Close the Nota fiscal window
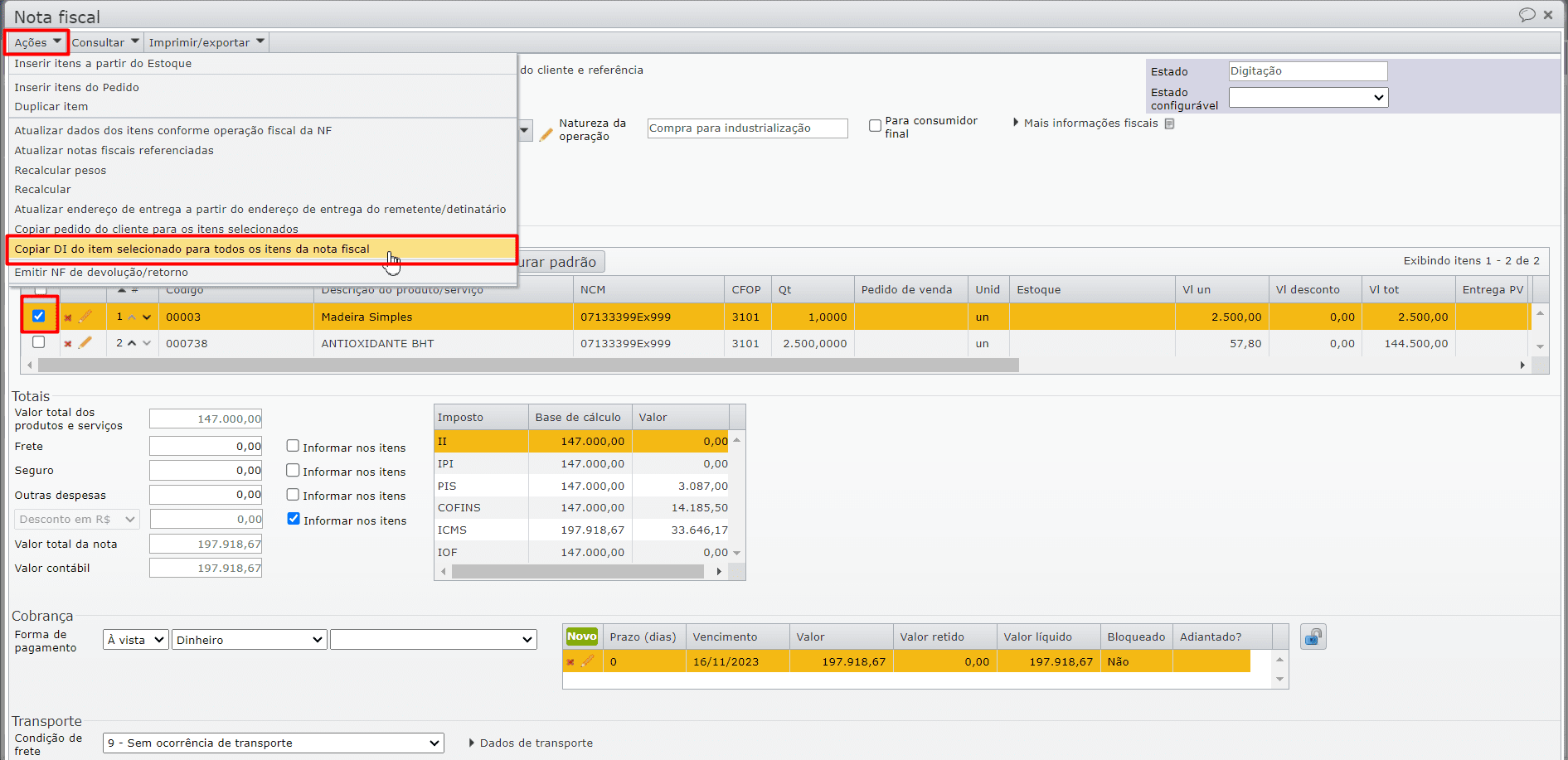Viewport: 1568px width, 760px height. pos(1548,15)
